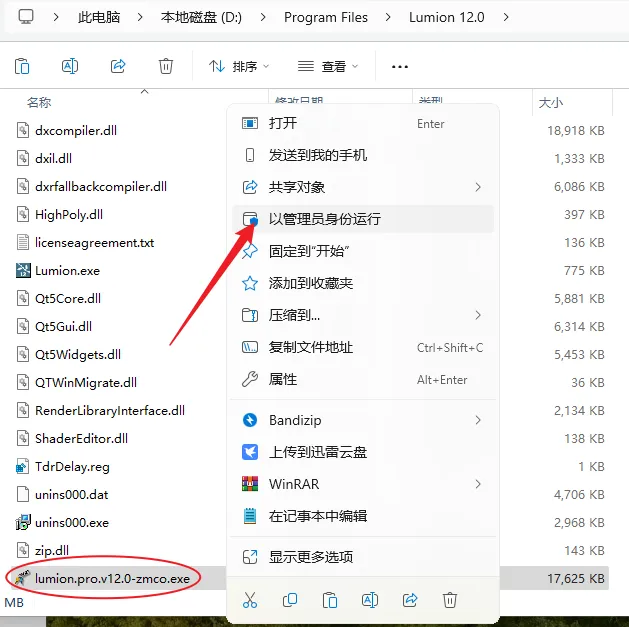Select 打开 in the context menu

[x=363, y=123]
